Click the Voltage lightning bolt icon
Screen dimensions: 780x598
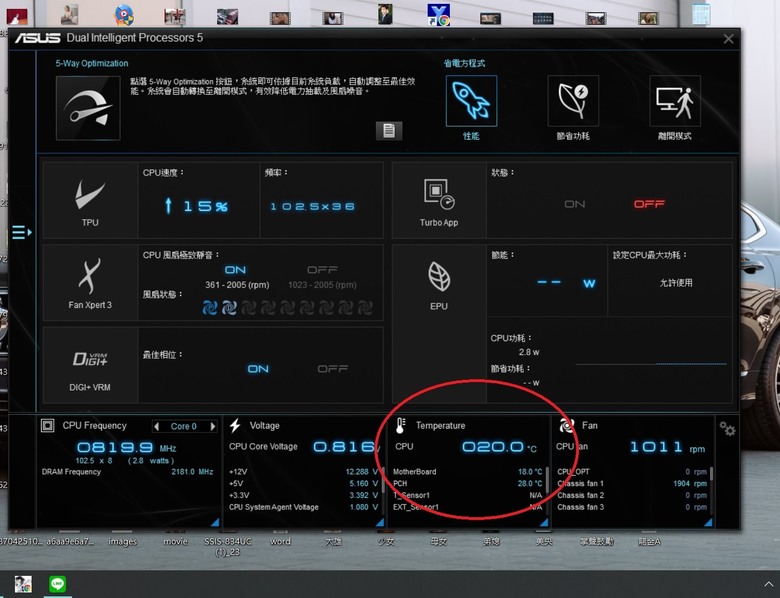(235, 425)
